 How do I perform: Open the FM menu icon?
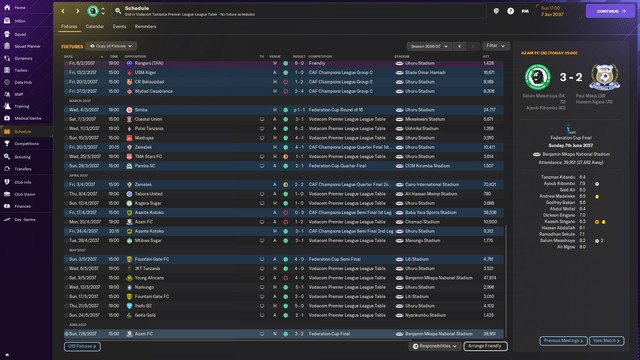525,11
